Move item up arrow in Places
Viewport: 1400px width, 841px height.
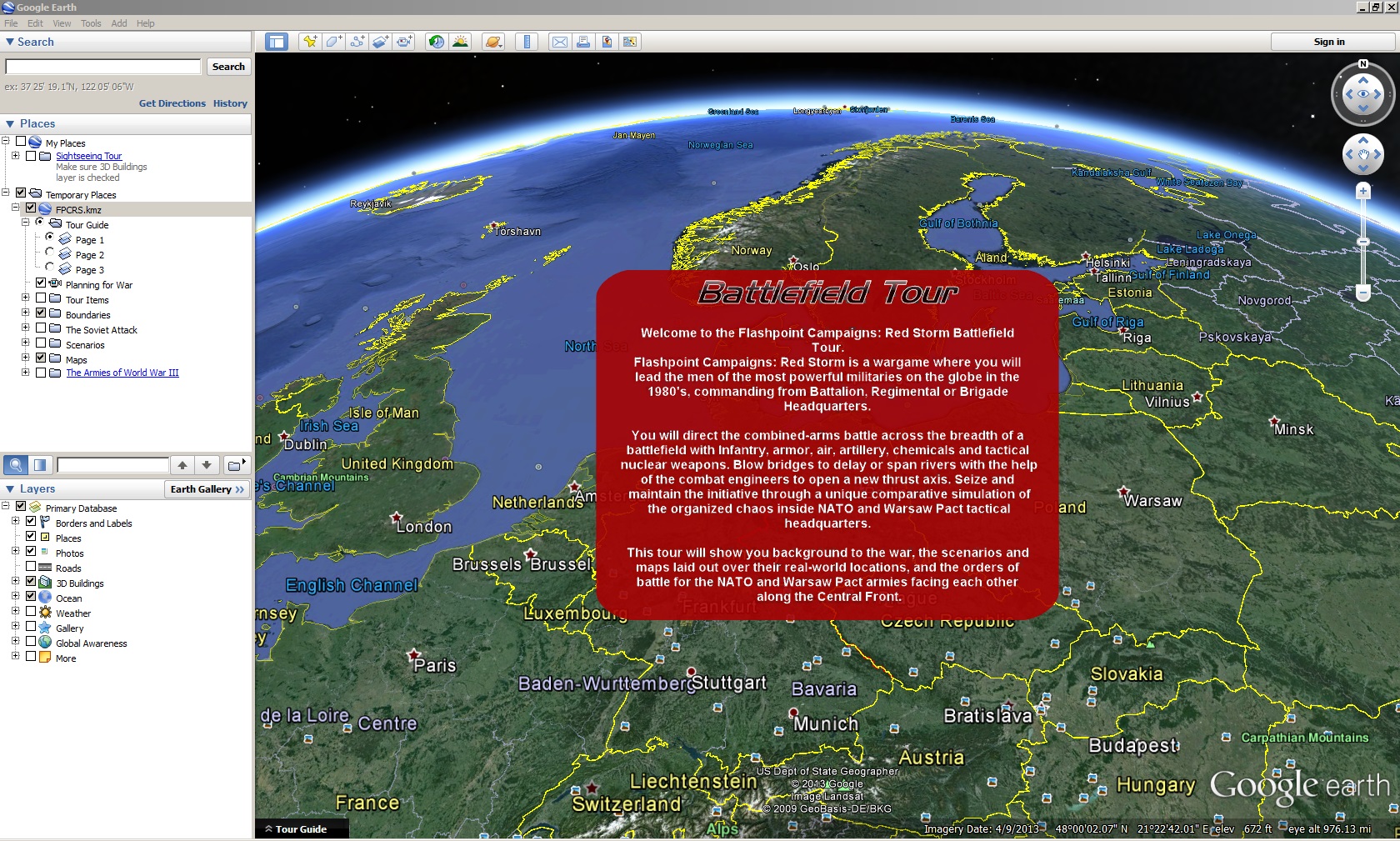pyautogui.click(x=182, y=465)
